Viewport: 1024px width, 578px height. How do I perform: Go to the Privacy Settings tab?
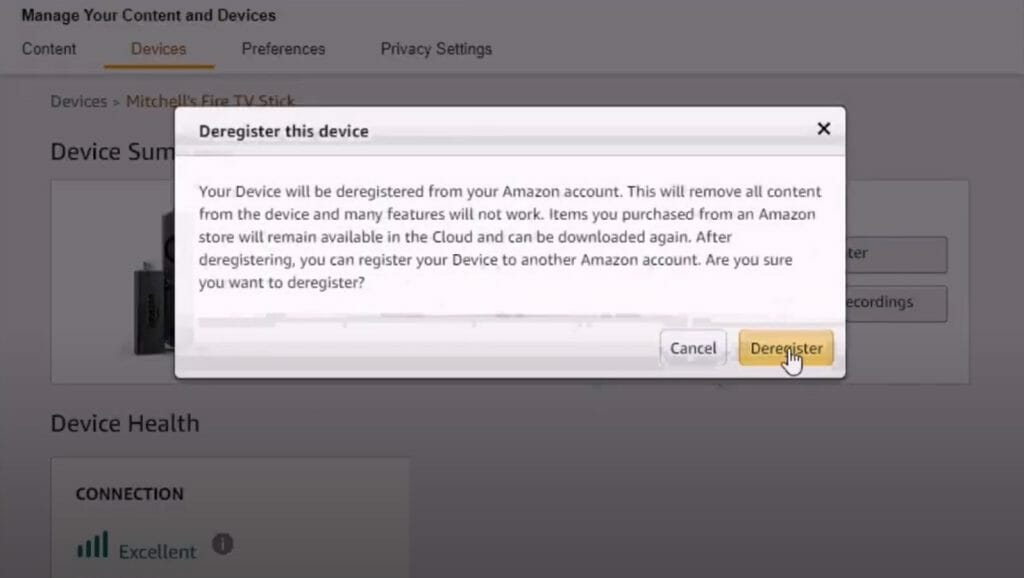pos(436,49)
